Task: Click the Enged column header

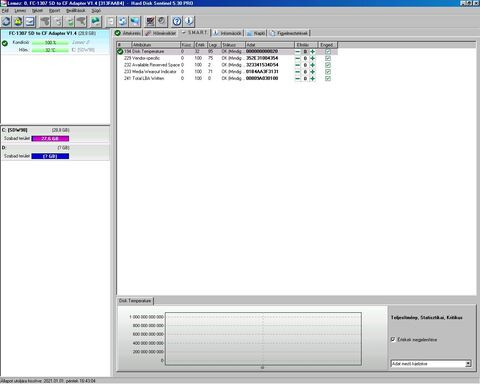Action: (328, 45)
